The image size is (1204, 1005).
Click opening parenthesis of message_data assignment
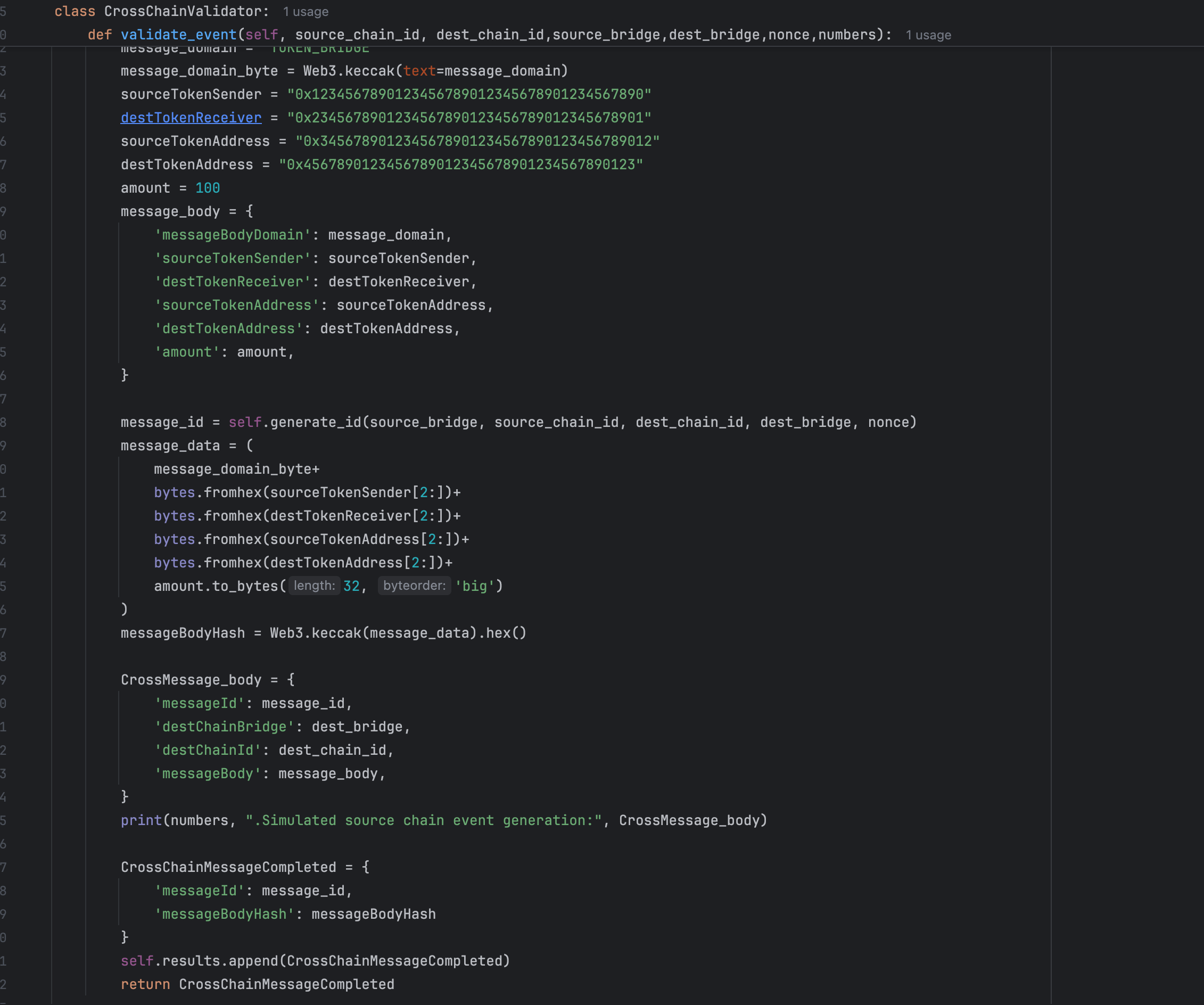[250, 446]
